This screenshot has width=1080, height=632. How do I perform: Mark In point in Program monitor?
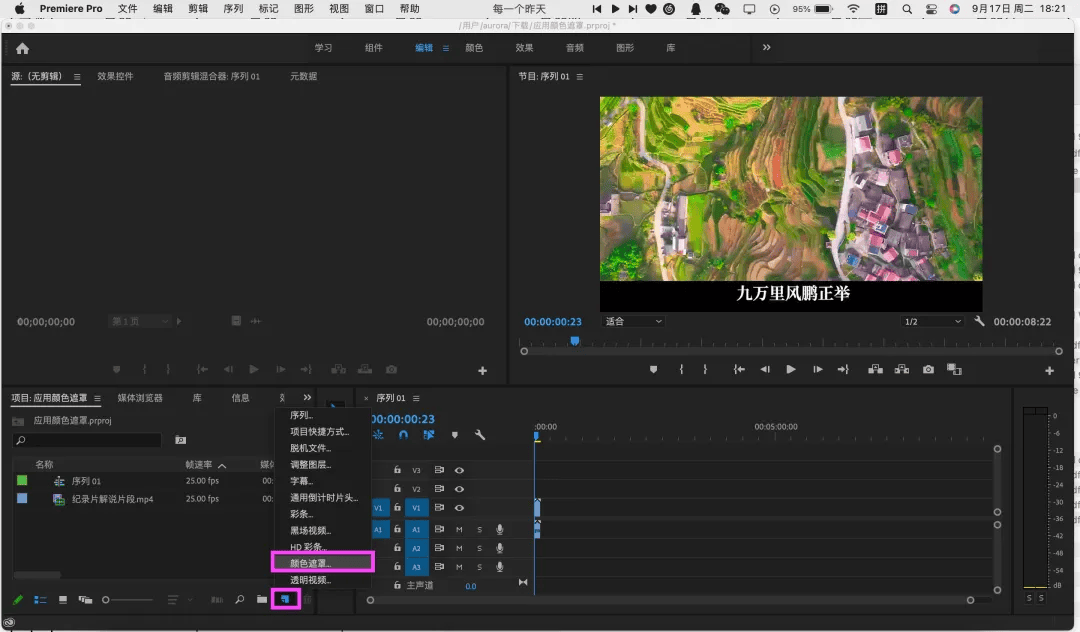pyautogui.click(x=681, y=370)
